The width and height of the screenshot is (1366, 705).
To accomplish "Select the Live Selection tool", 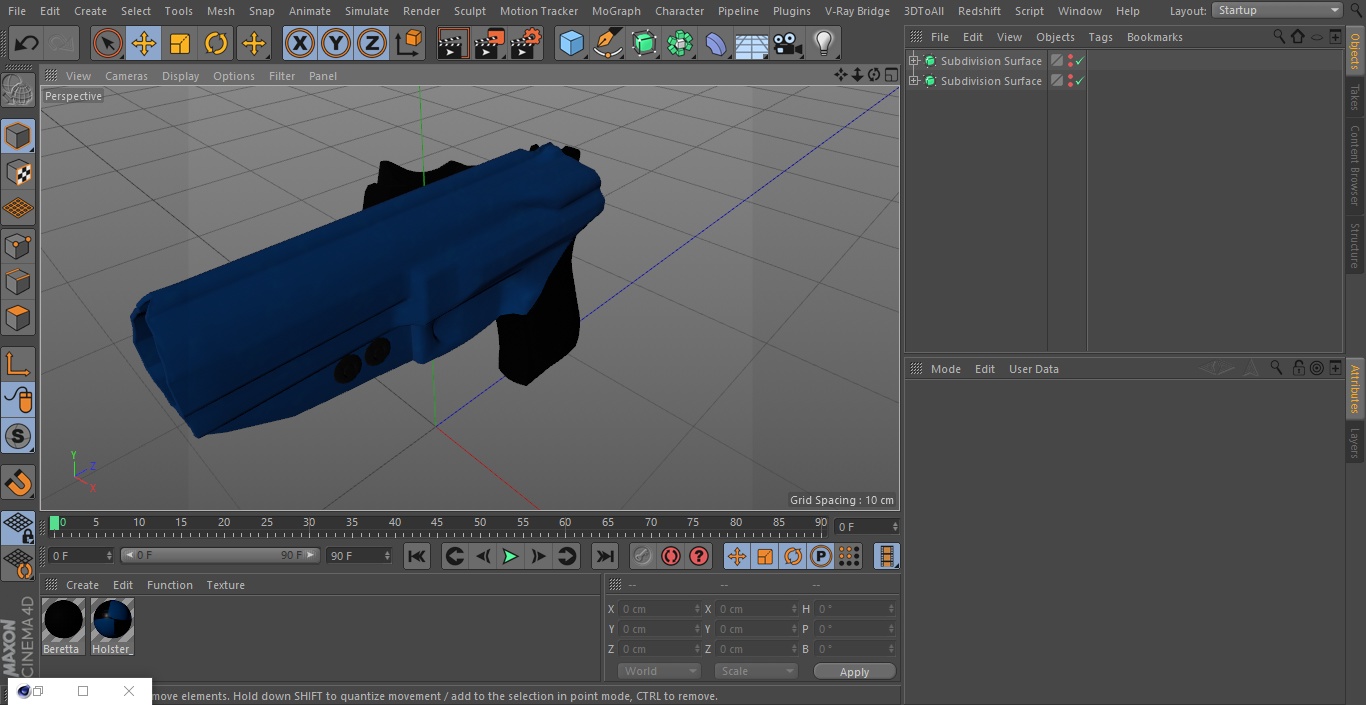I will coord(107,43).
